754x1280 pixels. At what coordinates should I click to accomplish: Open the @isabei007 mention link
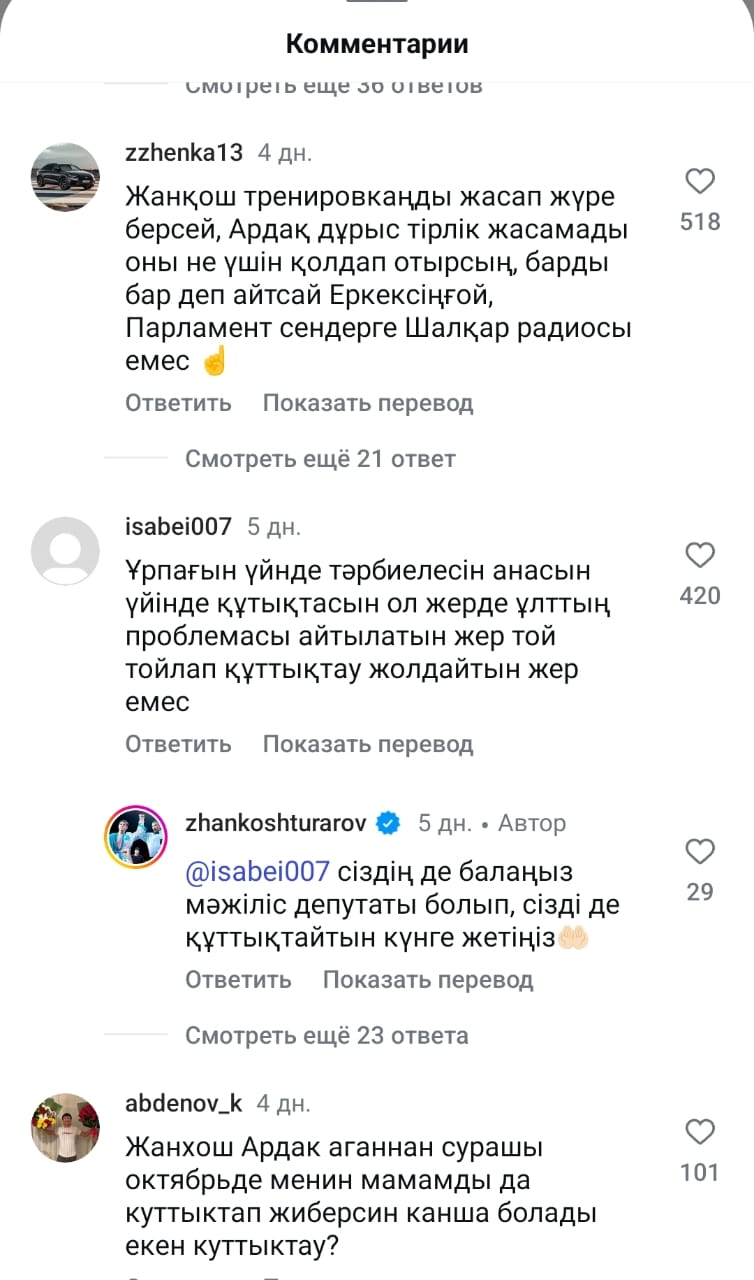pos(257,871)
